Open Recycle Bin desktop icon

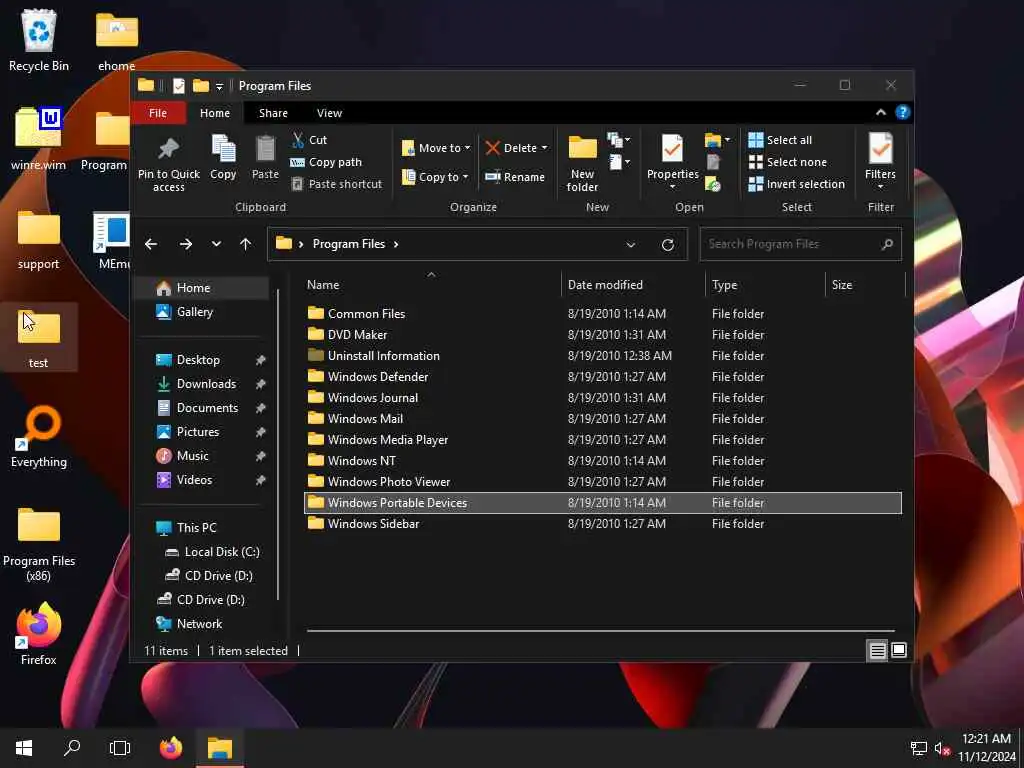coord(39,40)
